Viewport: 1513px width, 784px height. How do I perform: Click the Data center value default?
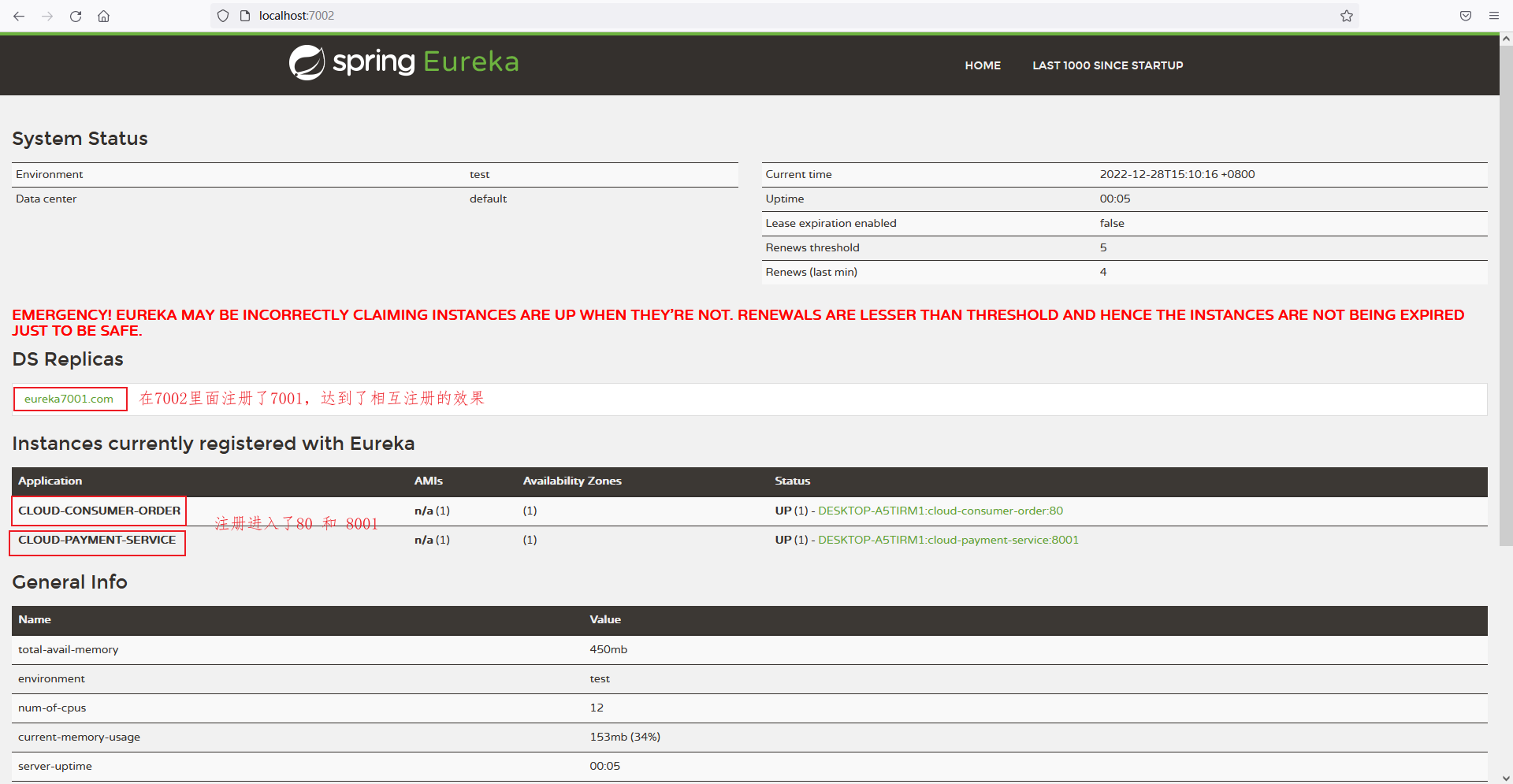click(x=488, y=199)
